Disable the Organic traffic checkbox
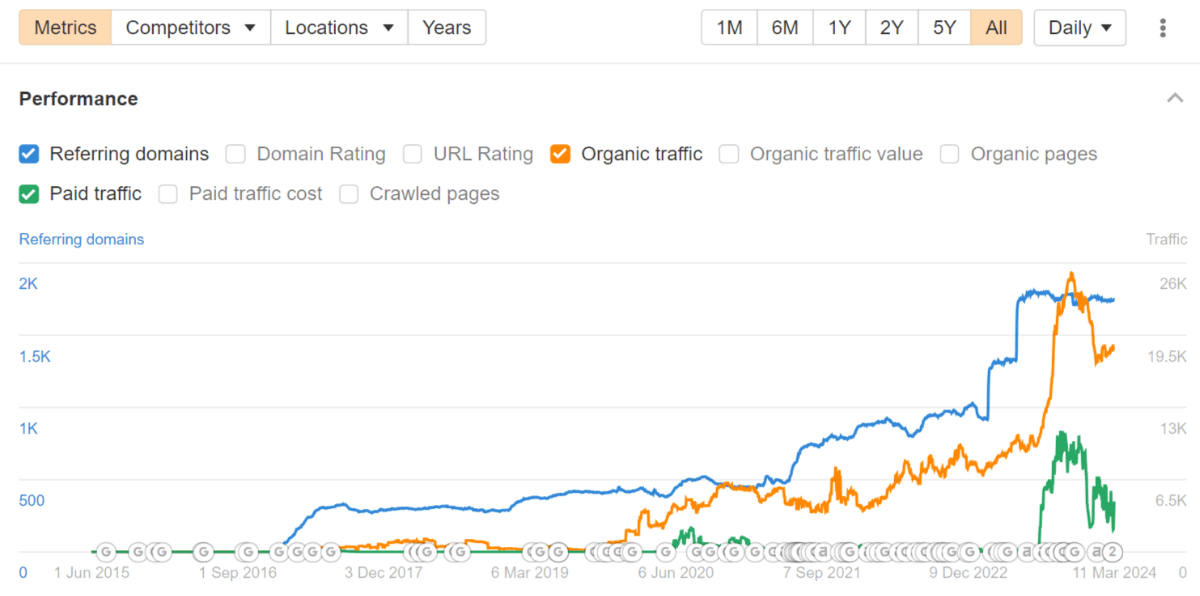1200x596 pixels. click(561, 154)
